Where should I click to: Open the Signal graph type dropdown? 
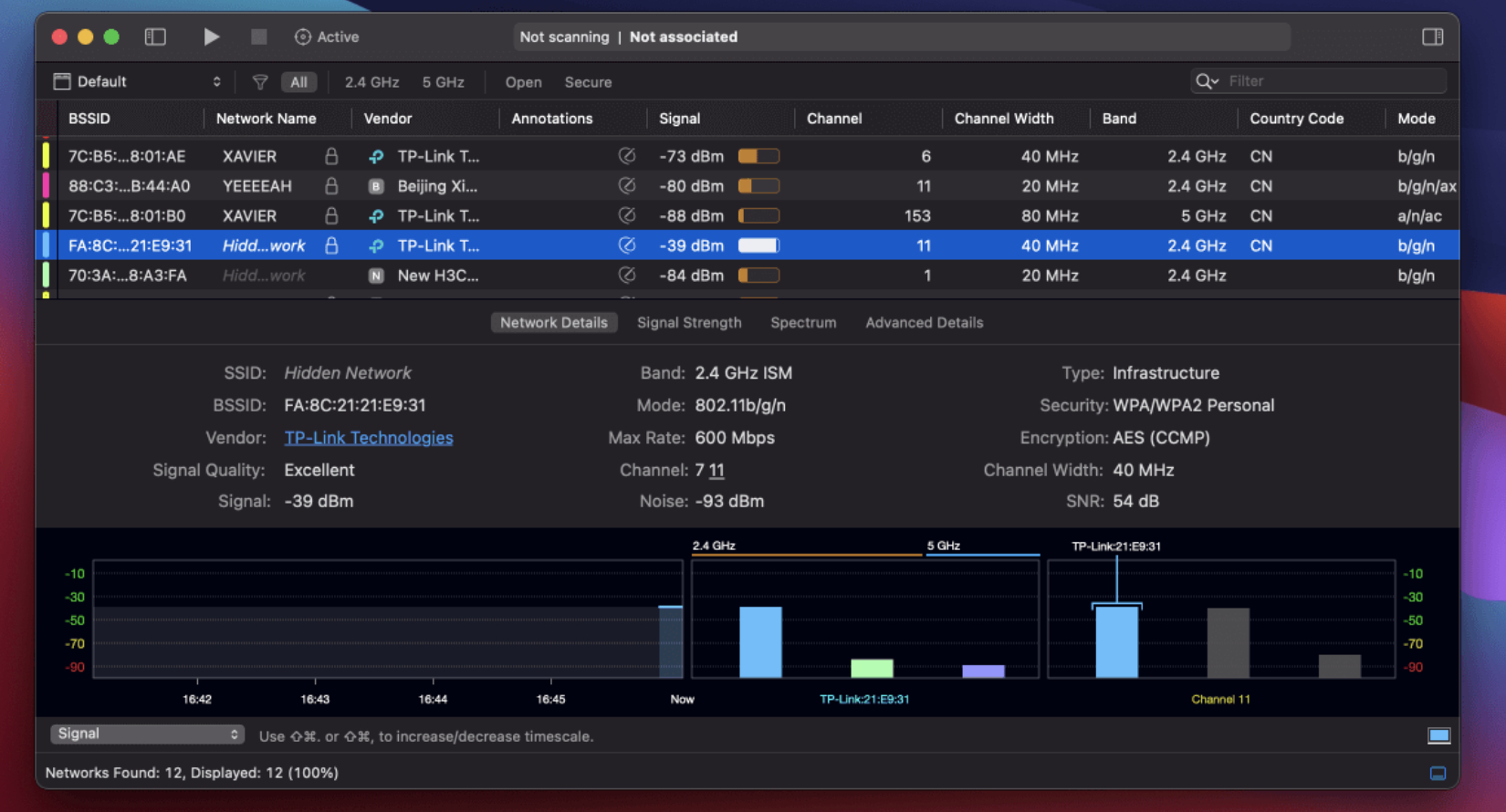[146, 734]
